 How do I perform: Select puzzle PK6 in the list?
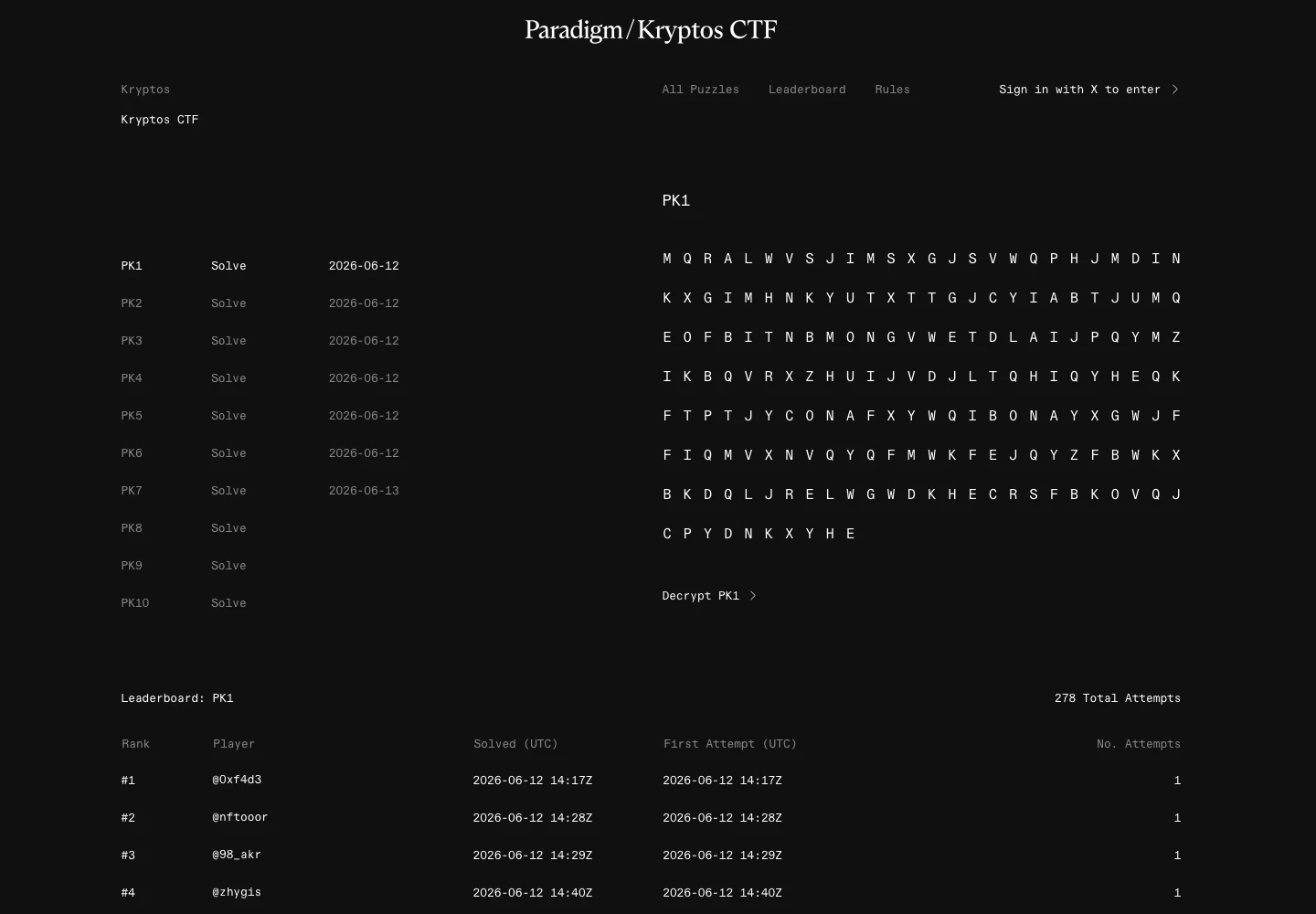[x=132, y=453]
